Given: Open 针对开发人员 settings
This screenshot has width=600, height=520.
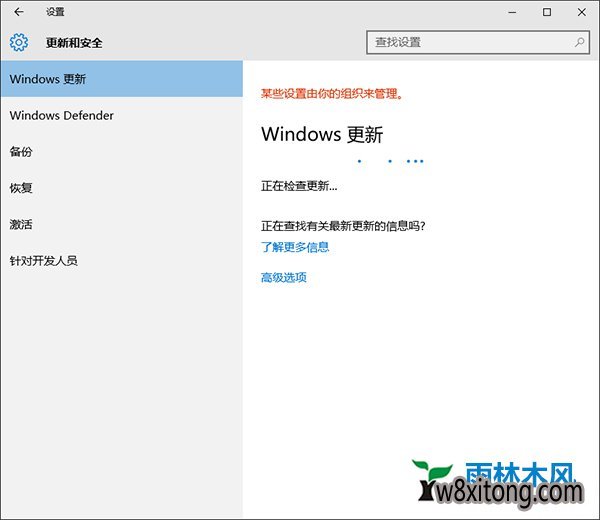Looking at the screenshot, I should tap(43, 261).
